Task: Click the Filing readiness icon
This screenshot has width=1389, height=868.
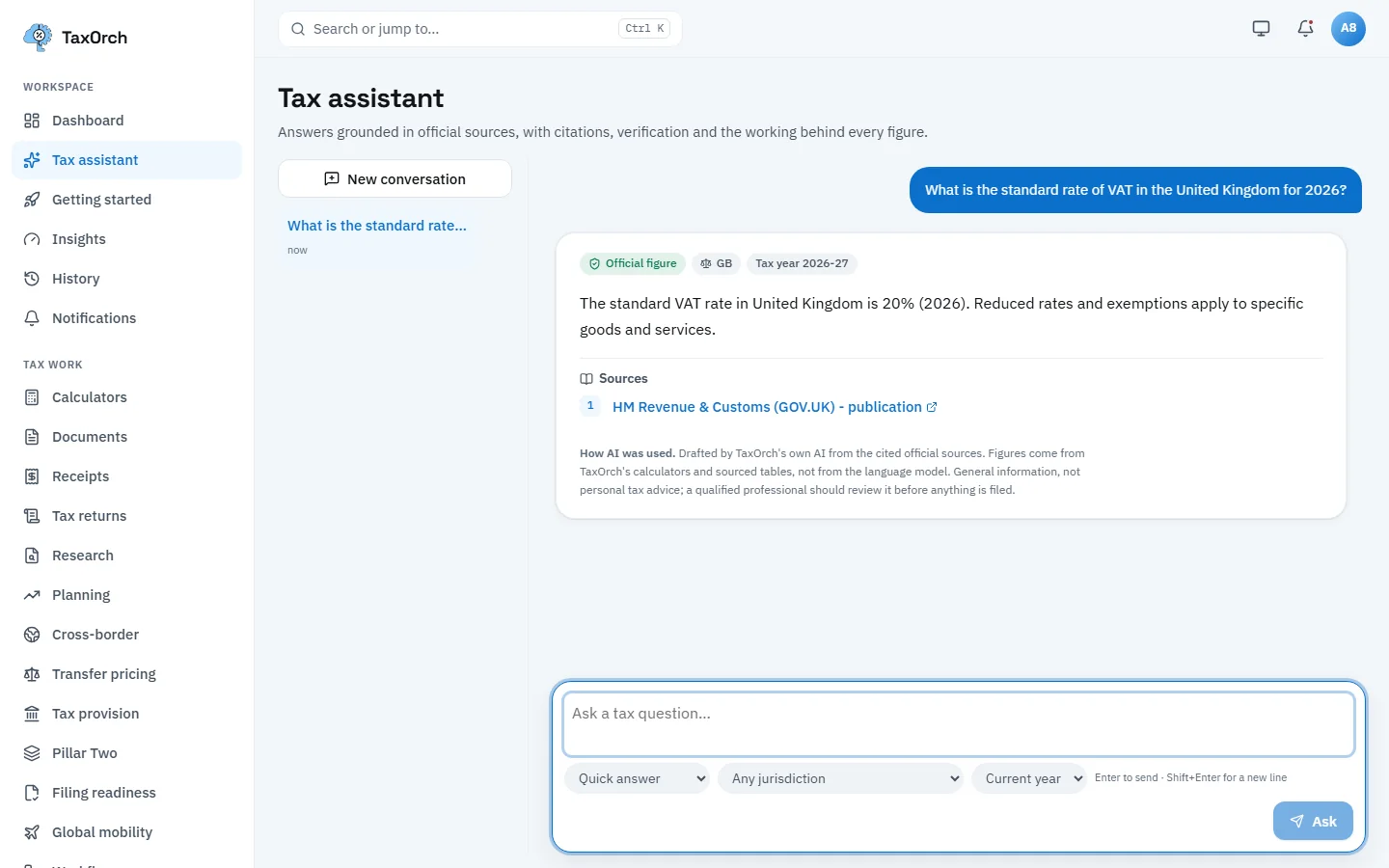Action: click(32, 793)
